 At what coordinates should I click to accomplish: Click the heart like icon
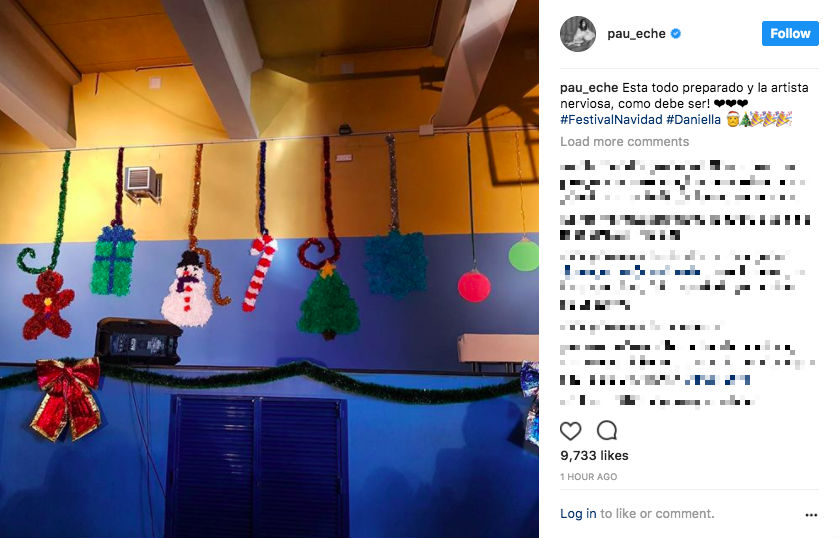(570, 430)
